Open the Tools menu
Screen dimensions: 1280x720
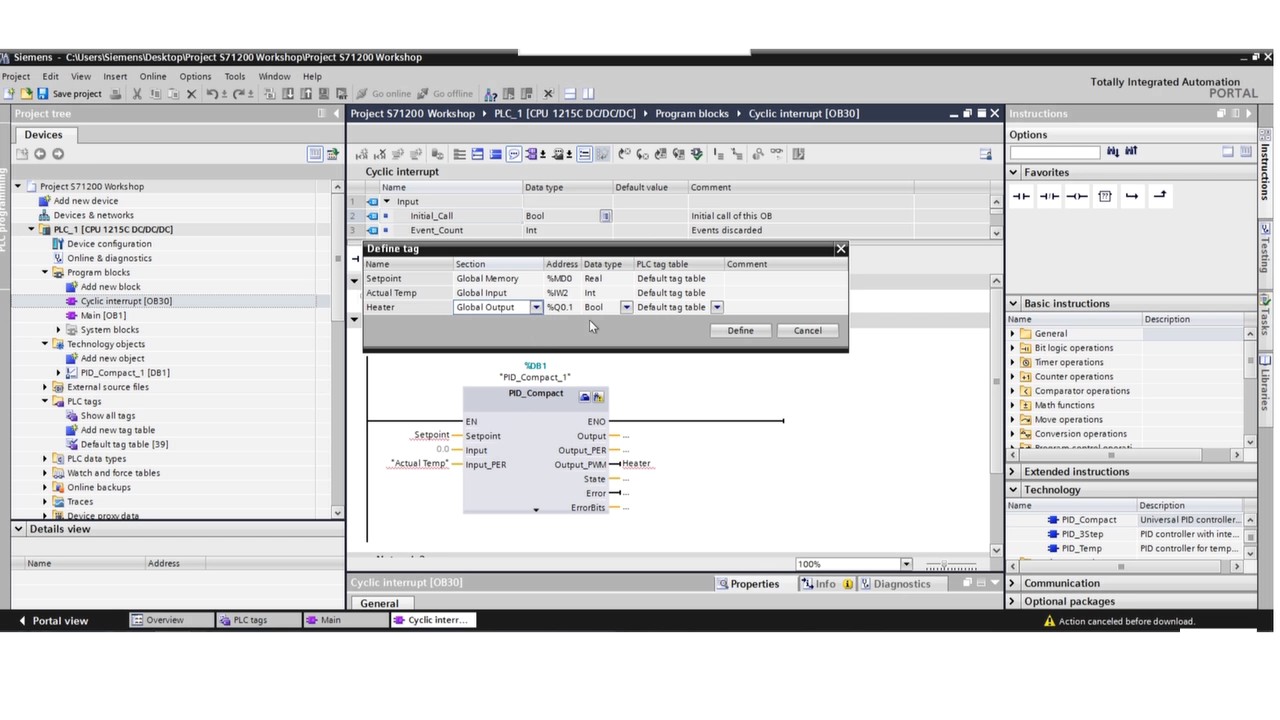tap(235, 76)
